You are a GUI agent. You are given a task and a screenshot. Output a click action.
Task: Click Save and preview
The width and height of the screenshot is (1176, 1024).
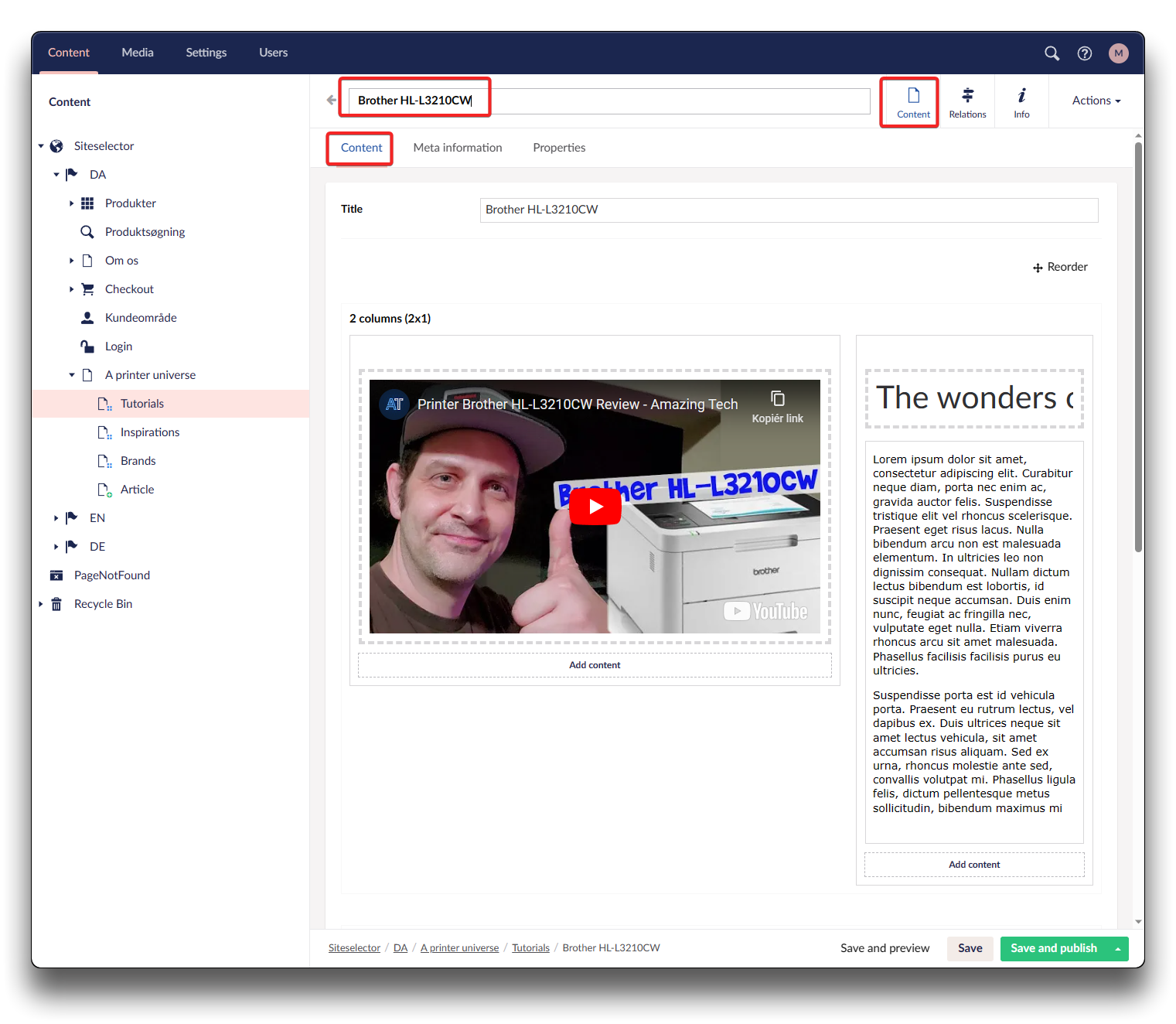pos(885,949)
